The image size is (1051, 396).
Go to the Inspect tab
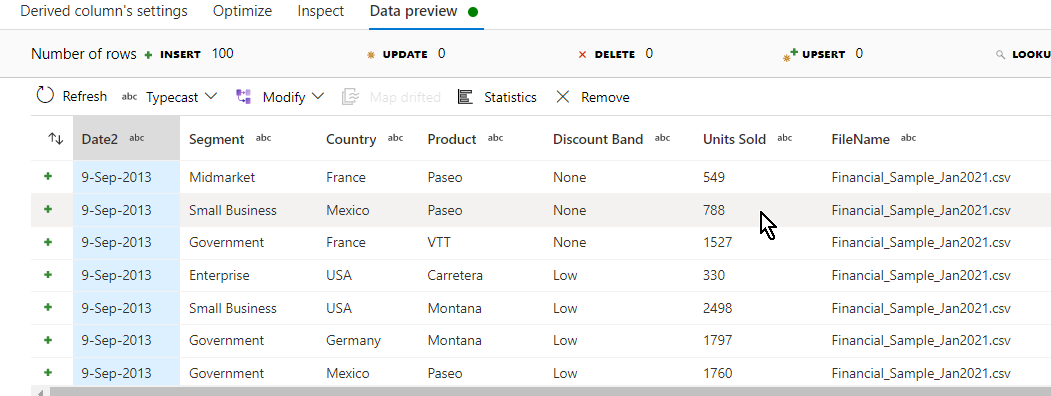320,11
